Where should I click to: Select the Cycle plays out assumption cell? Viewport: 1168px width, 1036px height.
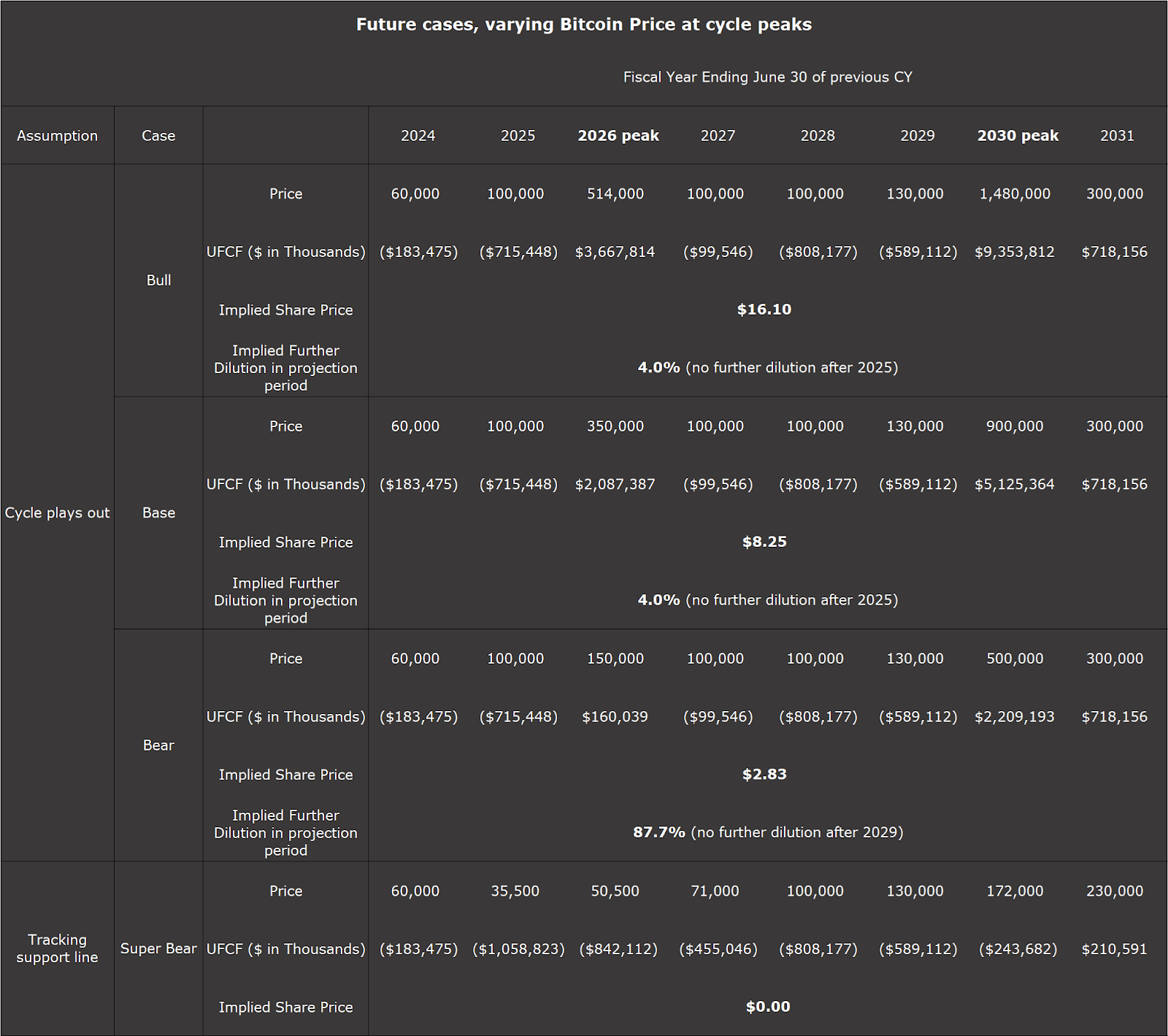coord(58,513)
